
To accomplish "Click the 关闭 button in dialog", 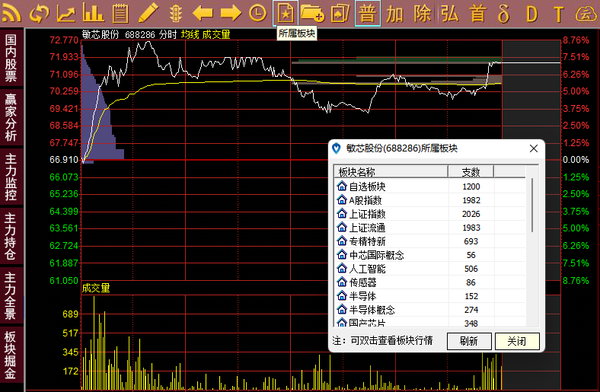I will pyautogui.click(x=517, y=341).
